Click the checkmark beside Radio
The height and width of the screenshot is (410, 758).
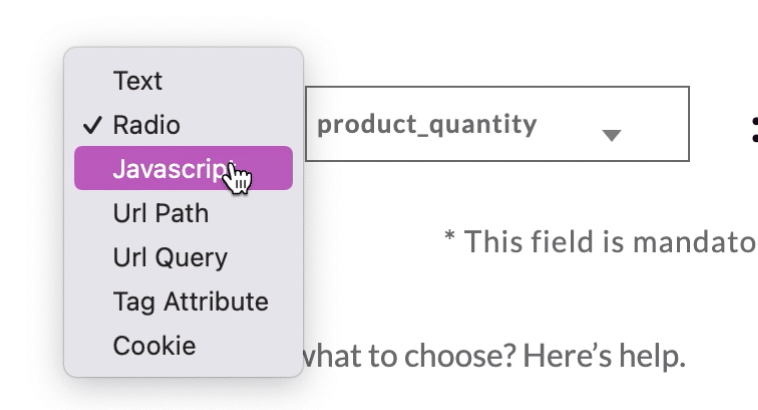click(x=92, y=125)
